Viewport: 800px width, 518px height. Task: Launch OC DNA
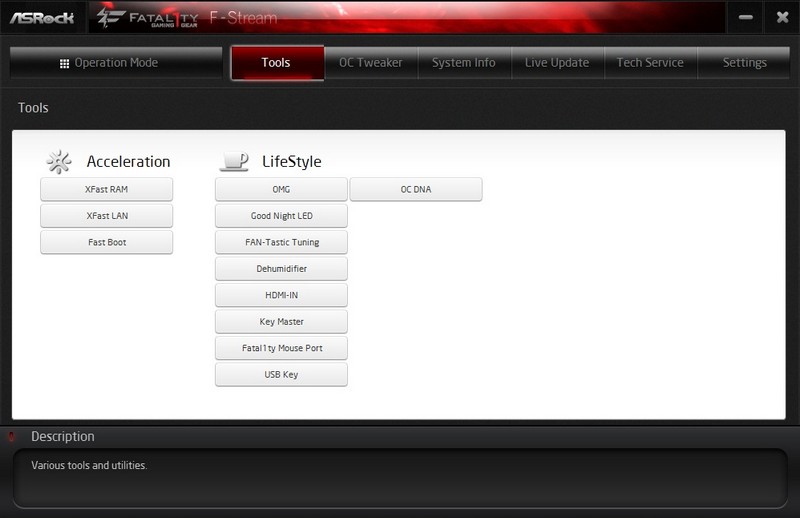[416, 189]
